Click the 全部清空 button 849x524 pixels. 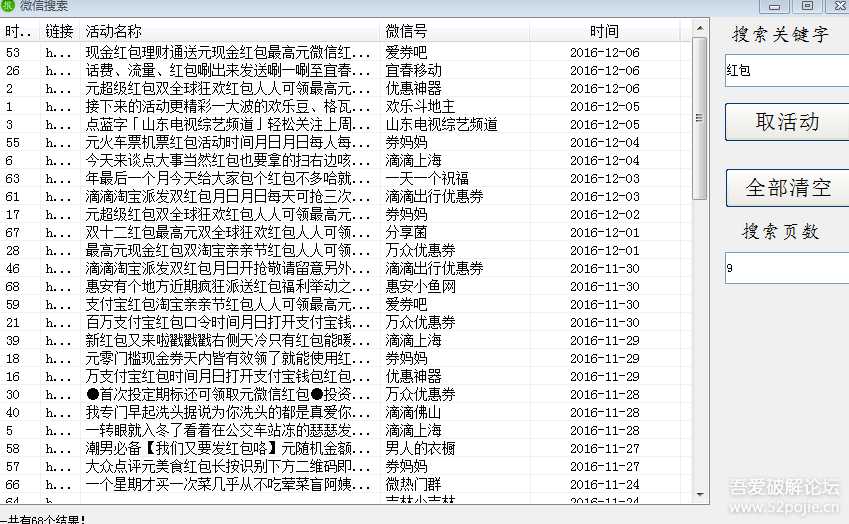pyautogui.click(x=787, y=188)
